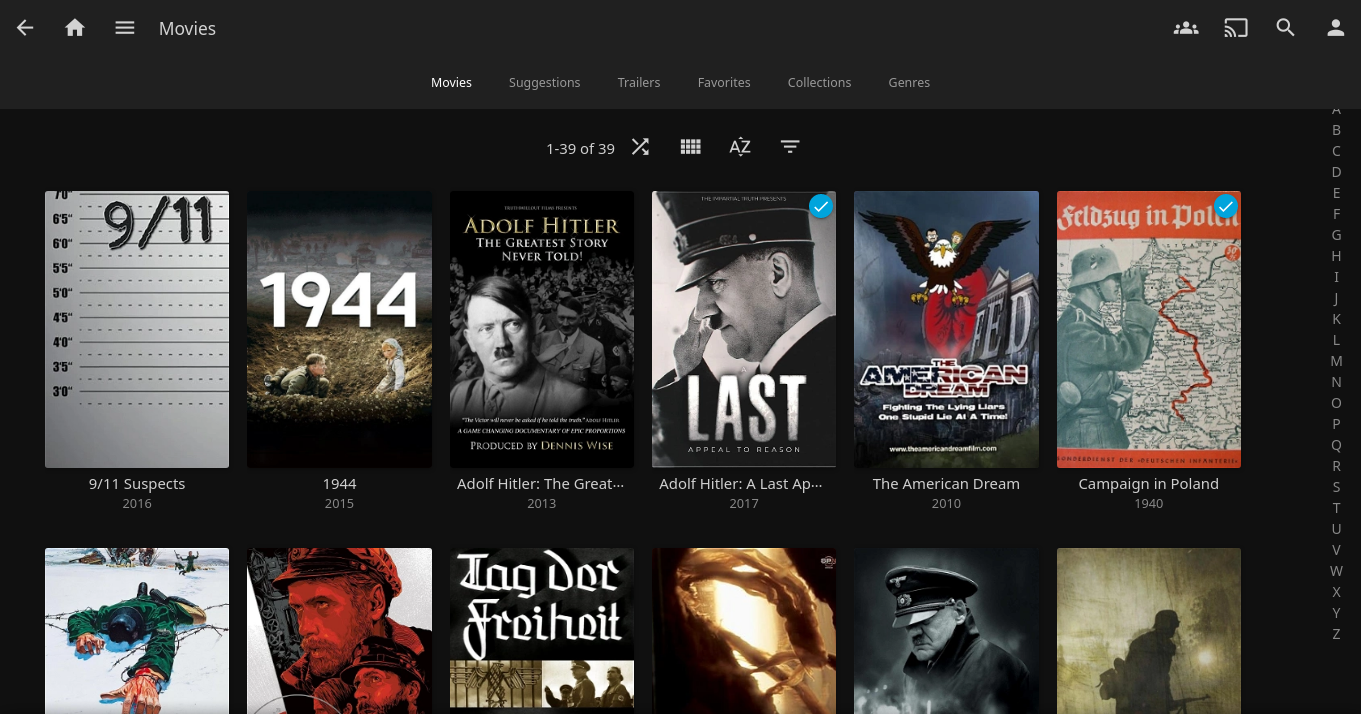The image size is (1361, 714).
Task: Click the '9/11 Suspects' title link
Action: tap(137, 484)
